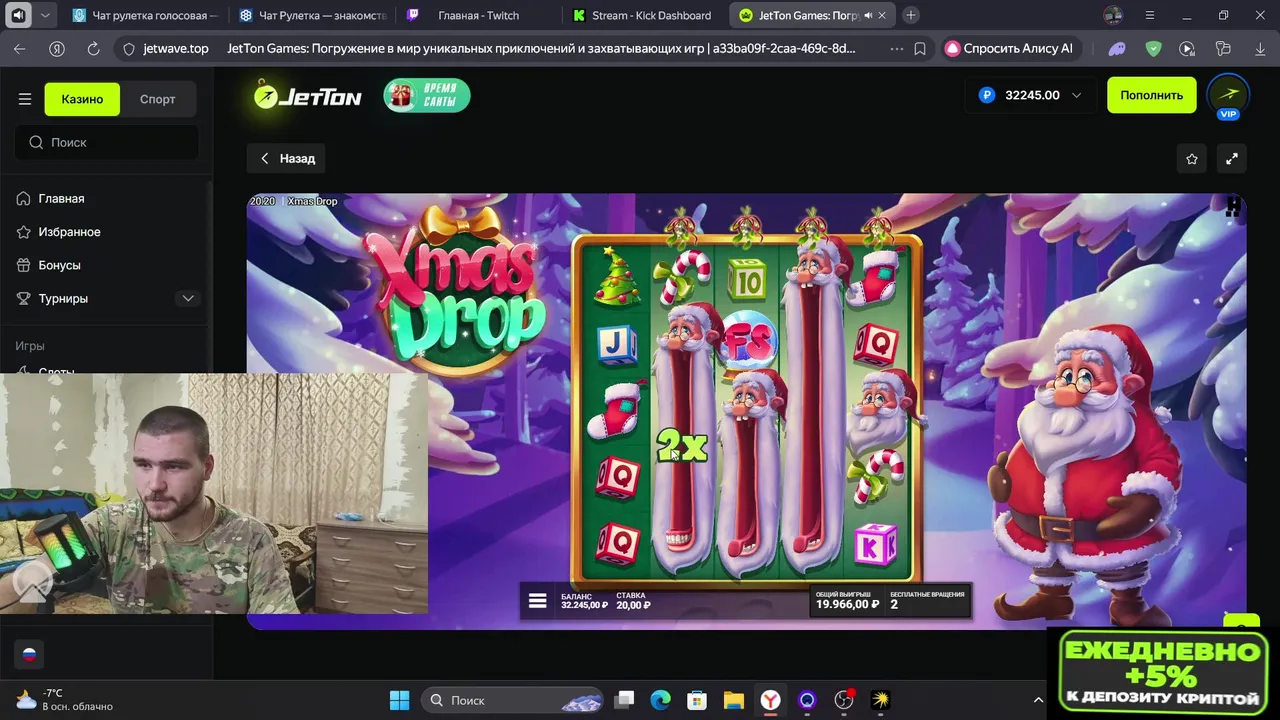Click the JetTon logo
The width and height of the screenshot is (1280, 720).
coord(306,96)
